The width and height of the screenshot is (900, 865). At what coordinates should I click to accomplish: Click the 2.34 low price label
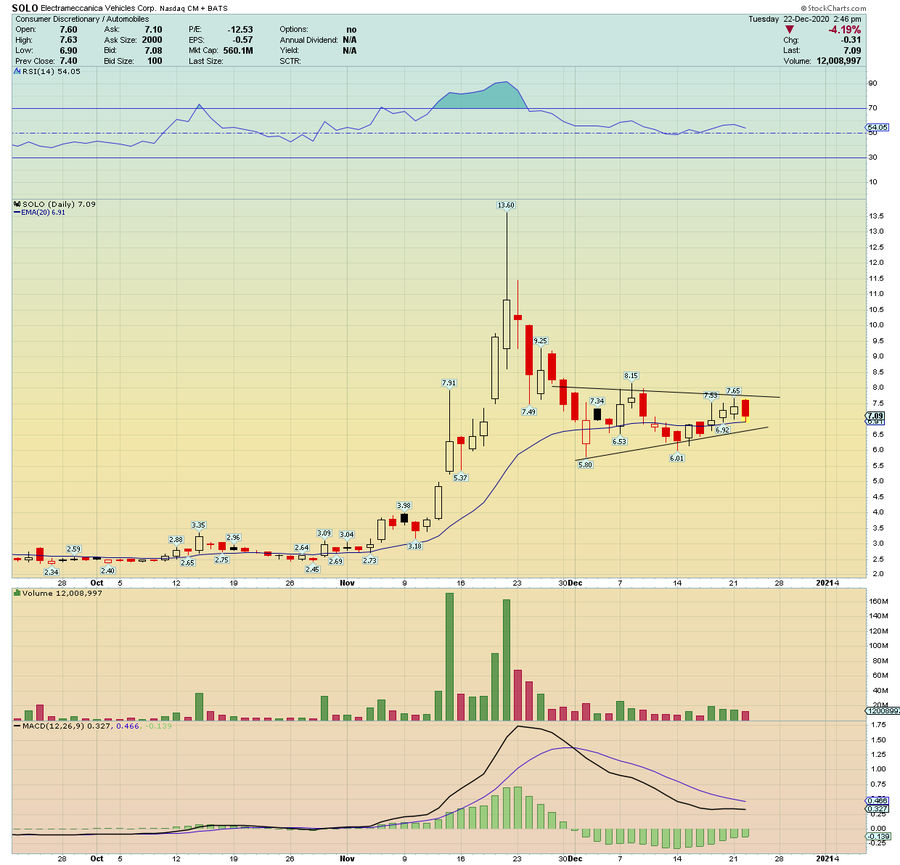point(51,572)
